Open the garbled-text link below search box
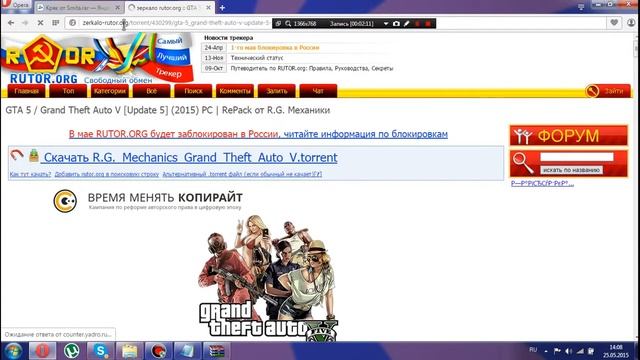 tap(542, 184)
